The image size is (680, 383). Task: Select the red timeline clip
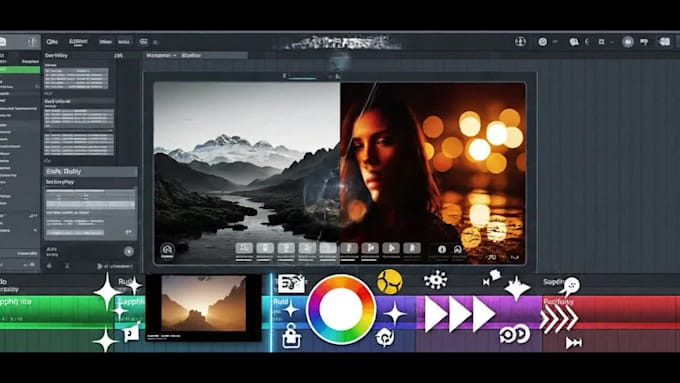[x=611, y=311]
